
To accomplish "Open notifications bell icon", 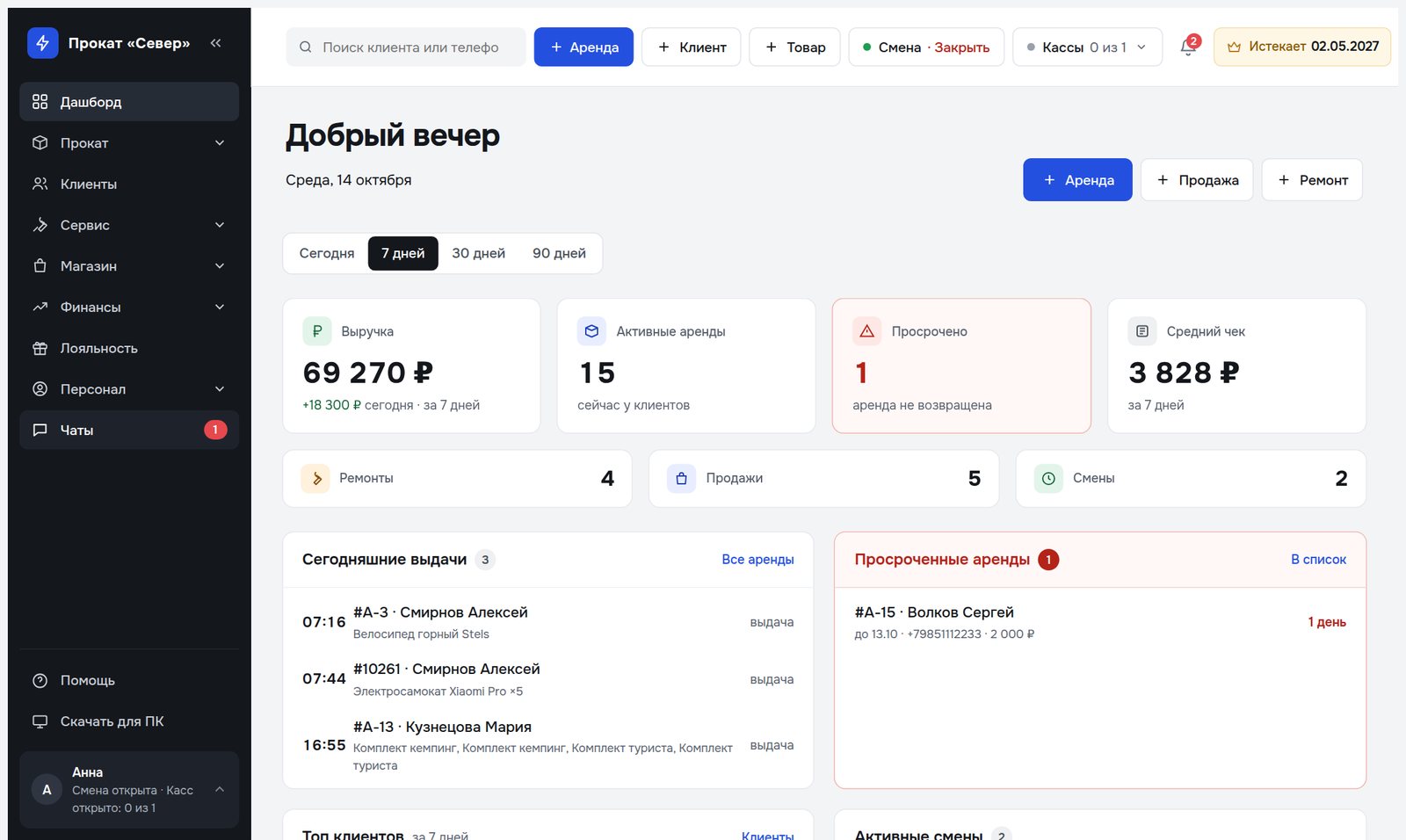I will point(1188,47).
